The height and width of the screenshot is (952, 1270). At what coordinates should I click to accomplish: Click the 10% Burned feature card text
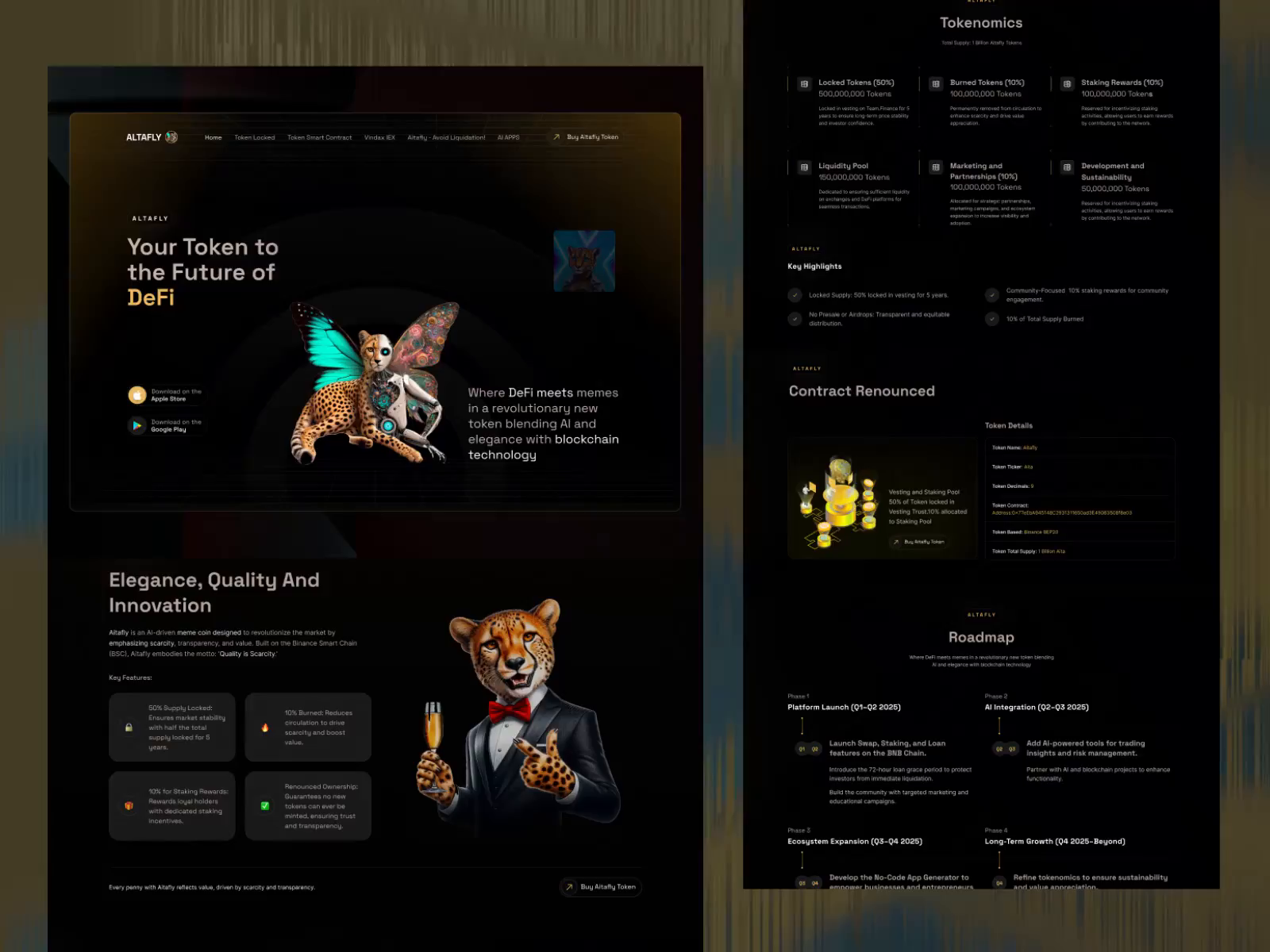pyautogui.click(x=318, y=727)
